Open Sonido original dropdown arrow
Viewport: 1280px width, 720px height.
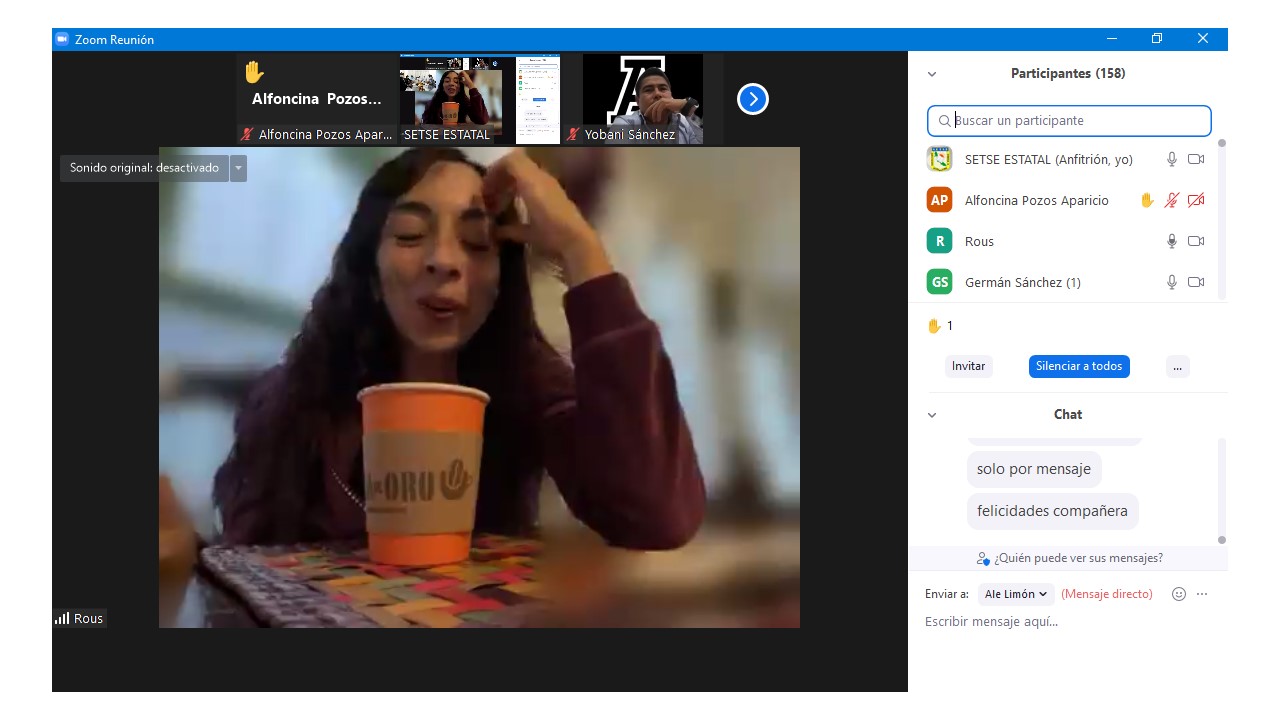click(238, 168)
